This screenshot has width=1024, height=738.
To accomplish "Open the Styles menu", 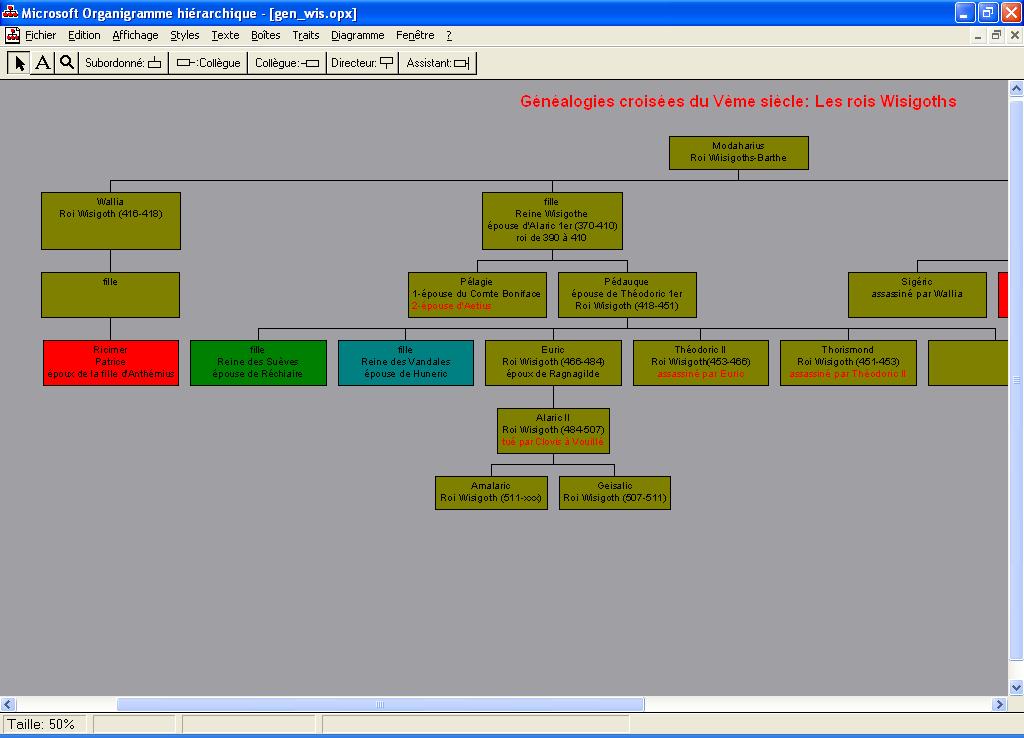I will click(184, 35).
